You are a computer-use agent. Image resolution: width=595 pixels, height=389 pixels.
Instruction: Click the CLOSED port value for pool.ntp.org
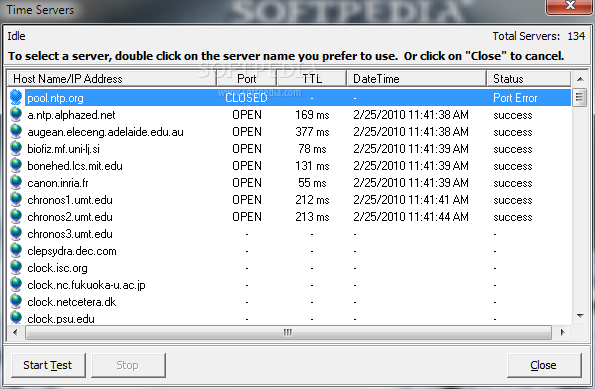point(246,98)
